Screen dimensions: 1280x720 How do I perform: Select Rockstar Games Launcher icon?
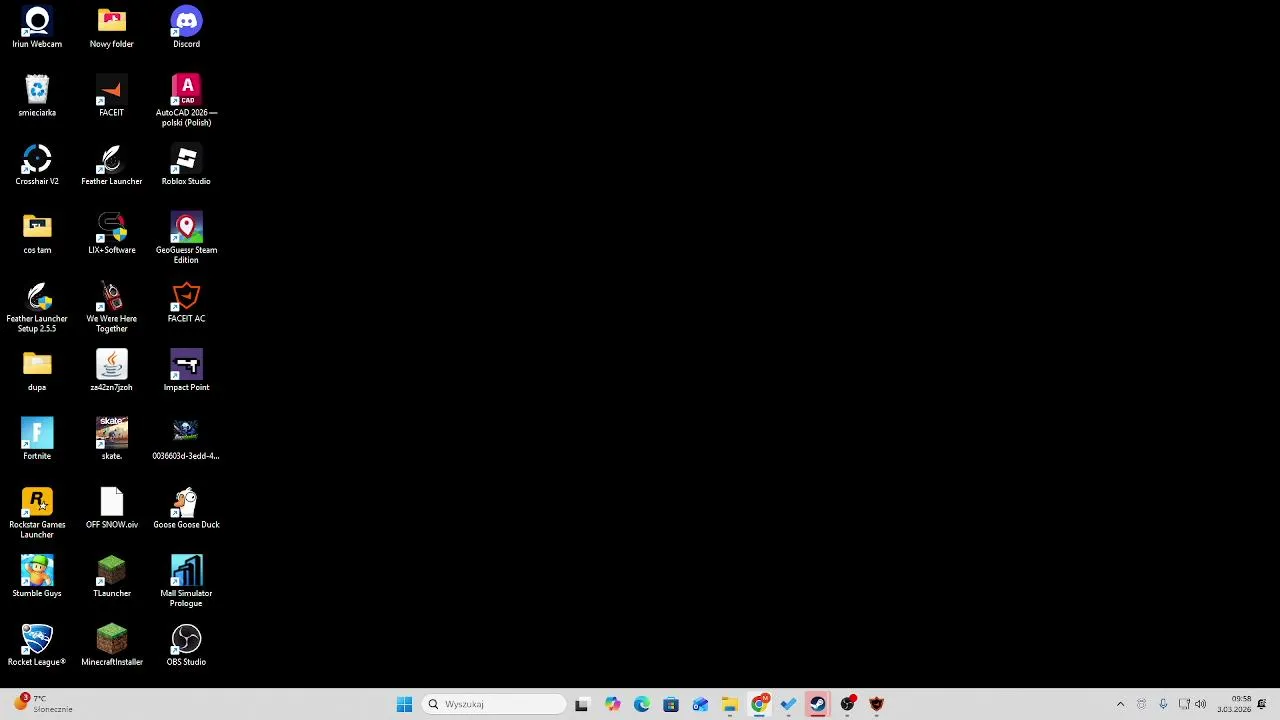pos(37,513)
